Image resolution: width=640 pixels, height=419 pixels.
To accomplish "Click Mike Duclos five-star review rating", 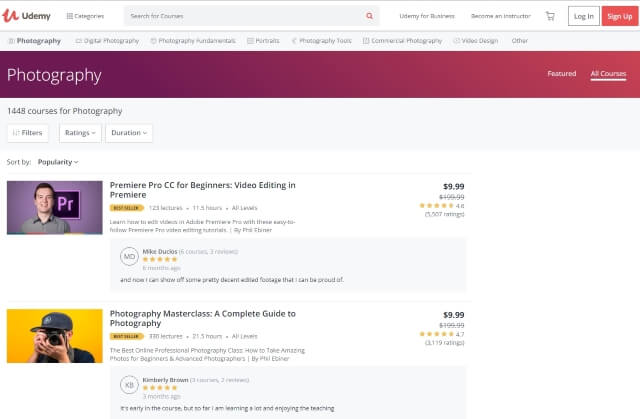I will coord(160,259).
